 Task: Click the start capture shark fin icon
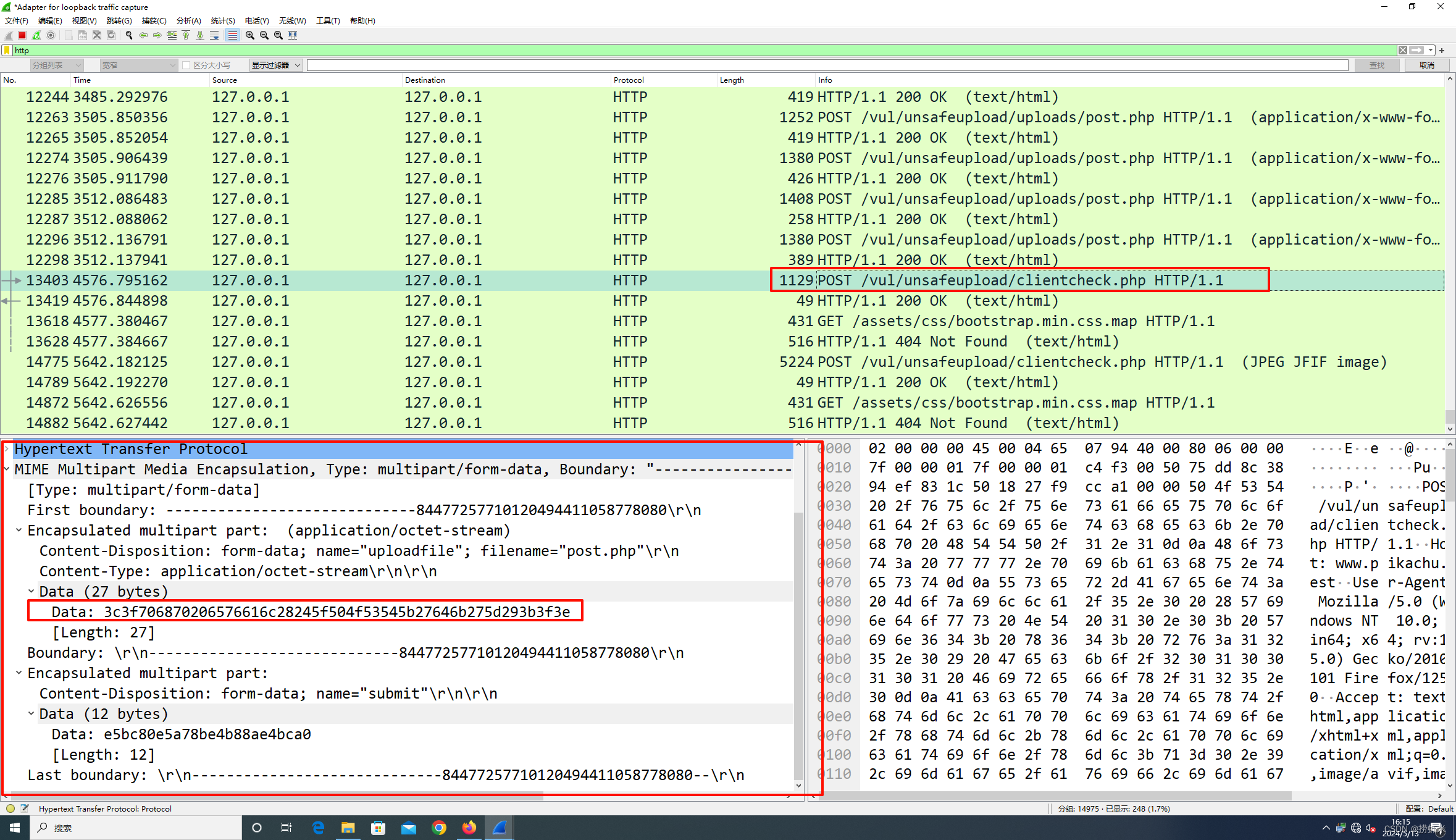[x=9, y=35]
